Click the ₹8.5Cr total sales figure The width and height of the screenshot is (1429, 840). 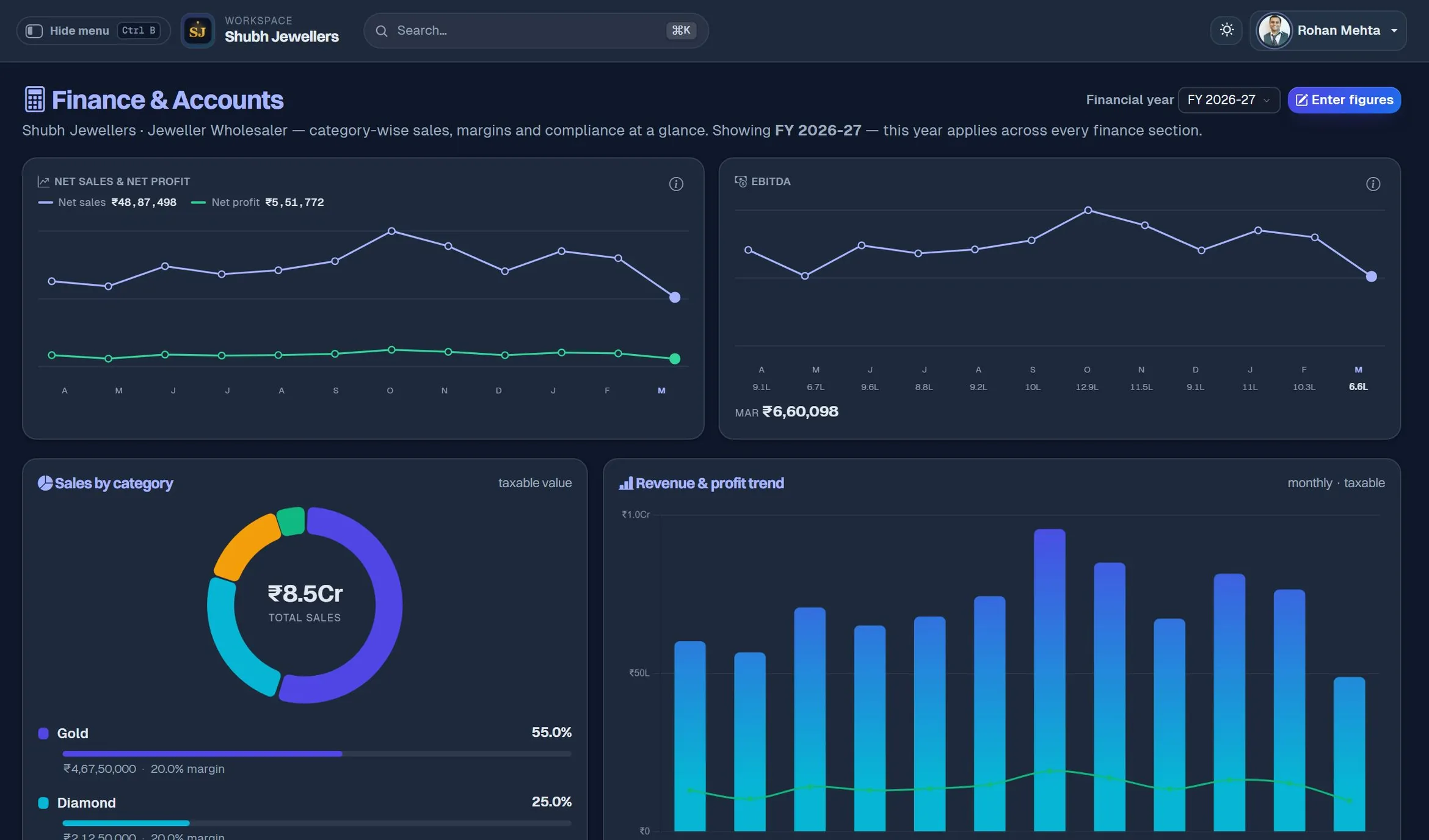tap(305, 593)
